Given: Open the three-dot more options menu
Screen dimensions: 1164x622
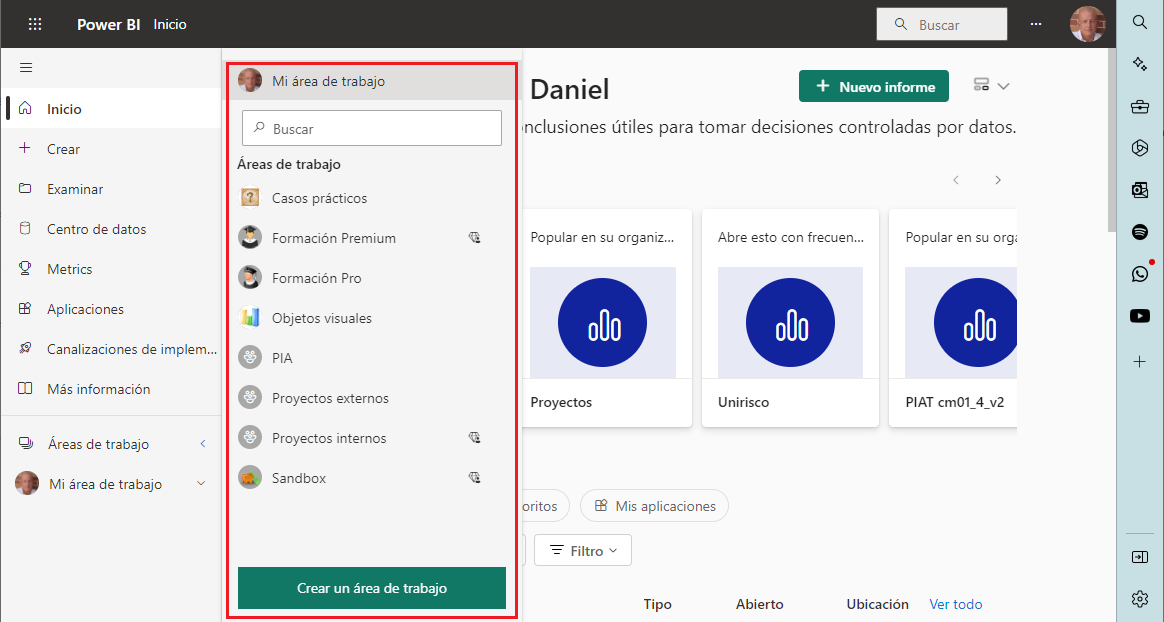Looking at the screenshot, I should (x=1035, y=24).
